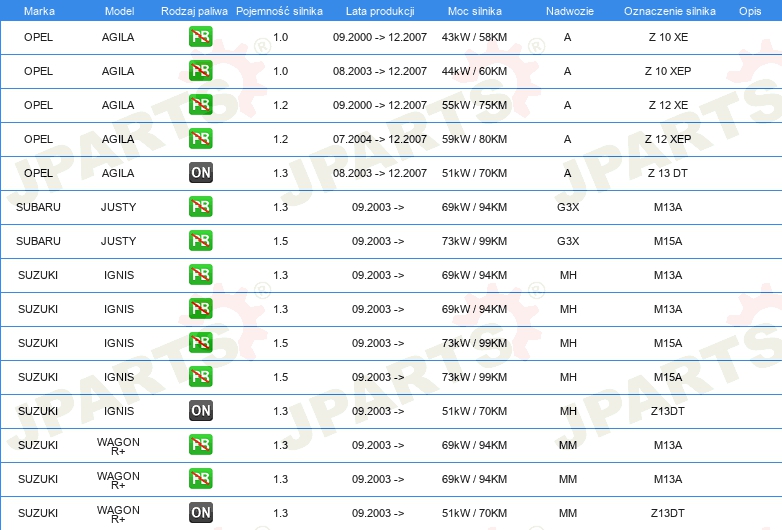Click power value 59kW / 80KM
The width and height of the screenshot is (782, 530).
click(474, 139)
